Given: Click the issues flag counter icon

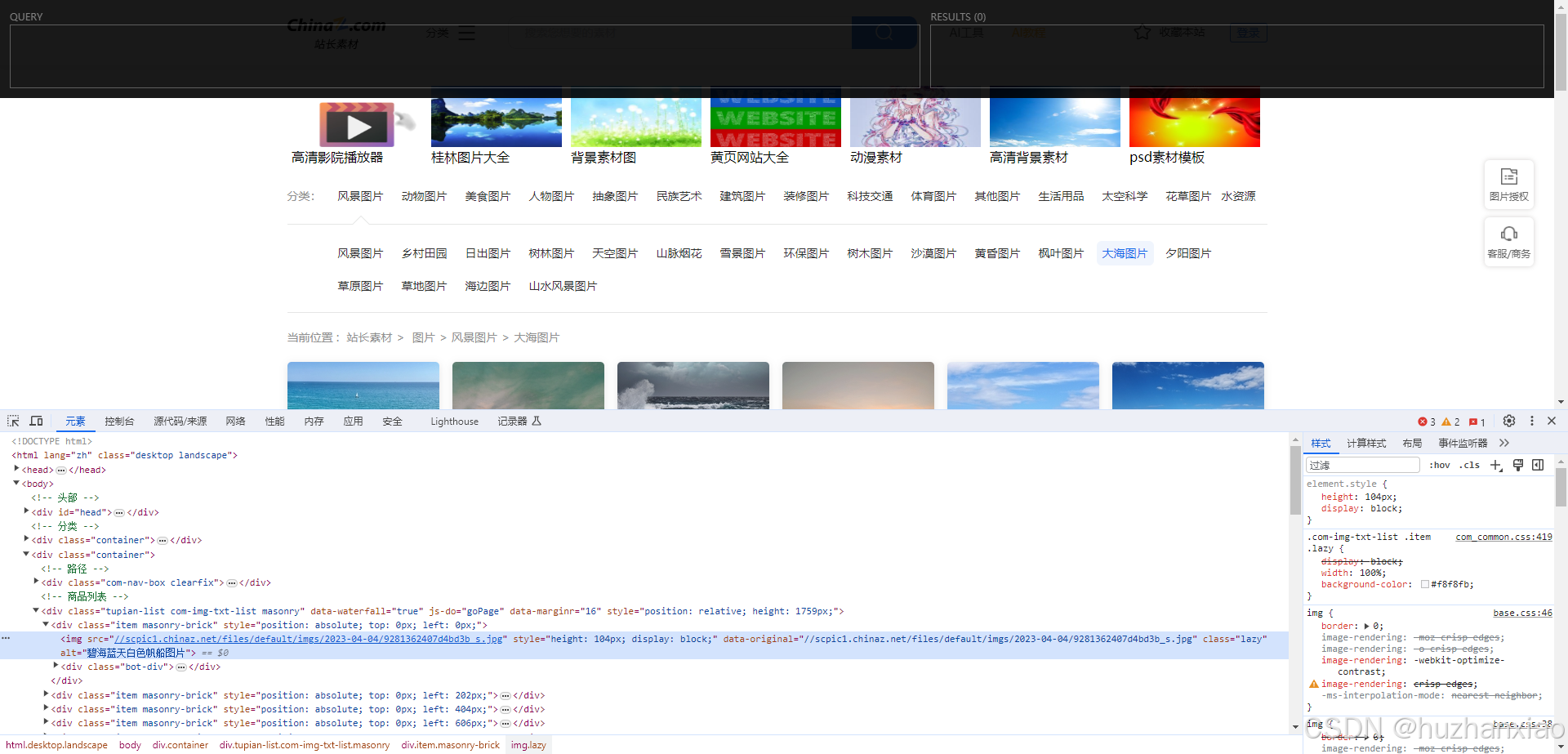Looking at the screenshot, I should coord(1477,422).
